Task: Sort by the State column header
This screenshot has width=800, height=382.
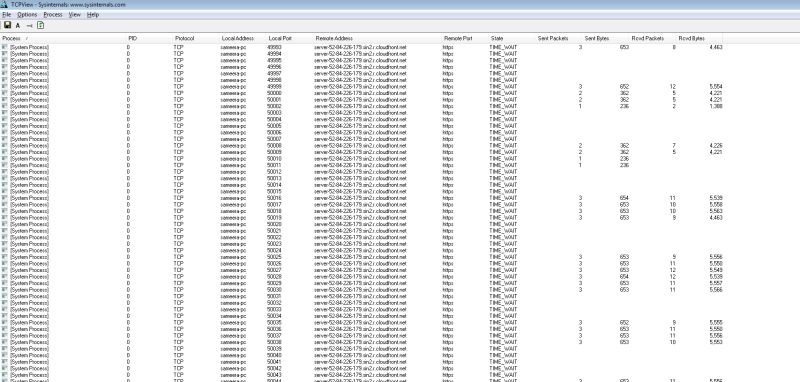Action: (x=497, y=38)
